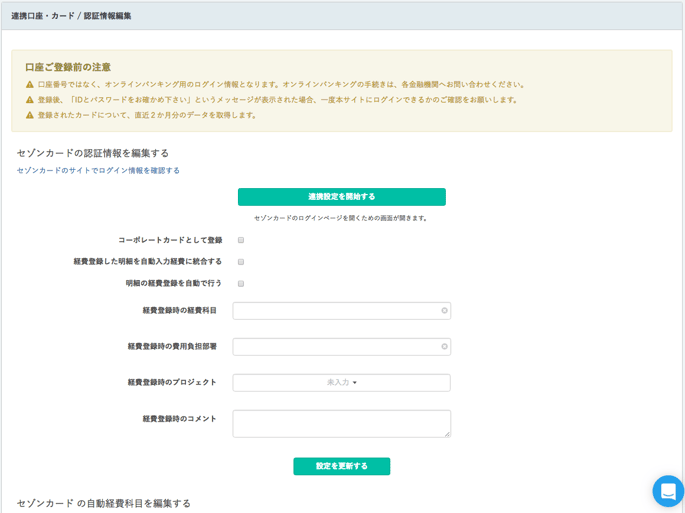Click into 経費登録時のコメント textarea

[342, 423]
